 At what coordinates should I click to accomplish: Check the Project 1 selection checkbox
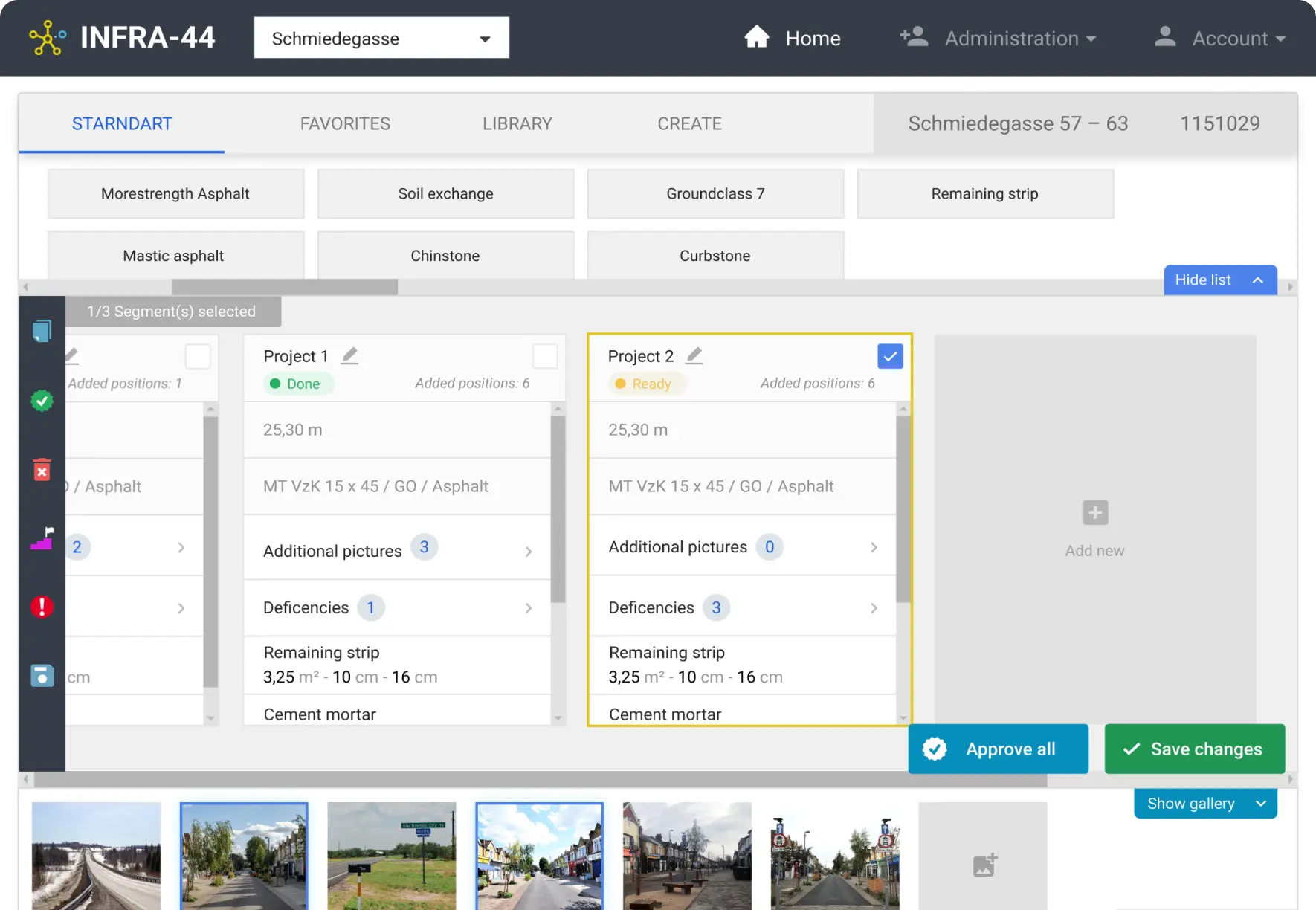[545, 356]
